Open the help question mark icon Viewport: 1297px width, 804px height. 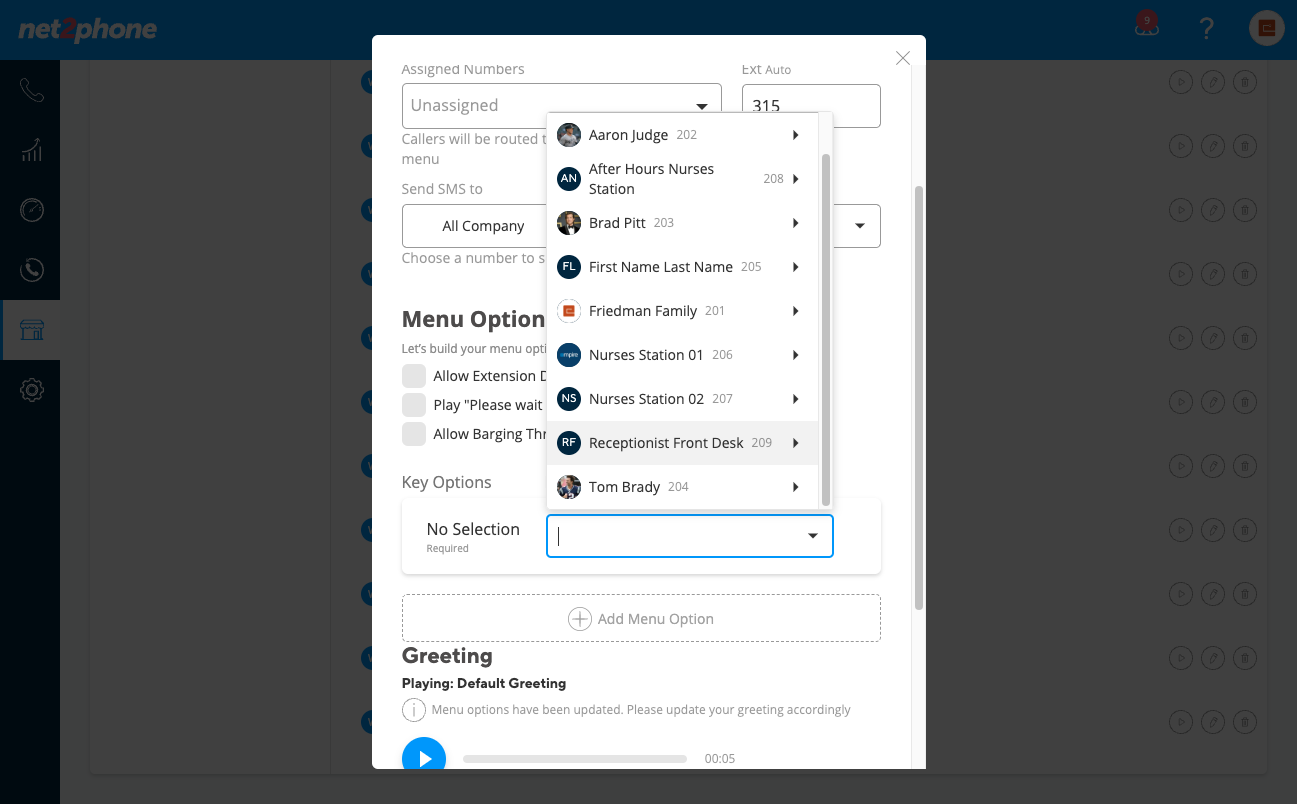(x=1206, y=28)
